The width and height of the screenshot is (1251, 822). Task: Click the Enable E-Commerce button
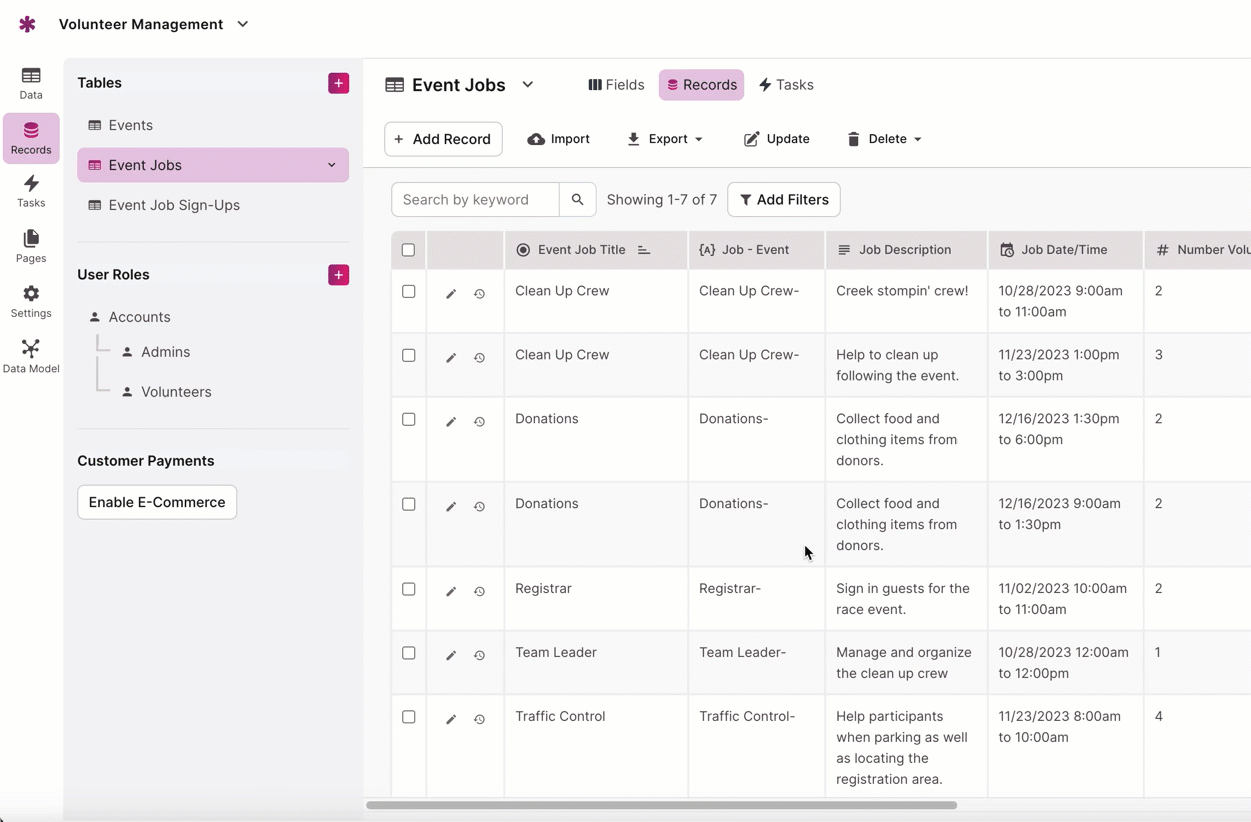click(x=157, y=502)
